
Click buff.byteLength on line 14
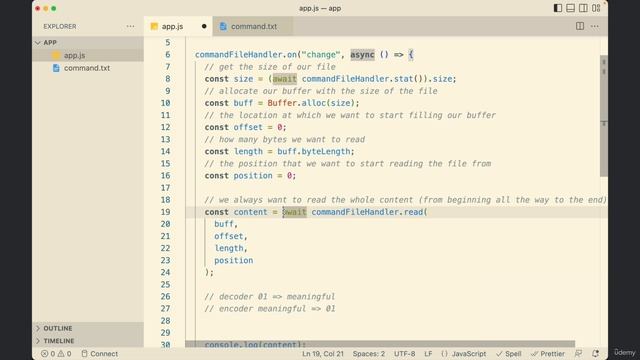(x=314, y=151)
